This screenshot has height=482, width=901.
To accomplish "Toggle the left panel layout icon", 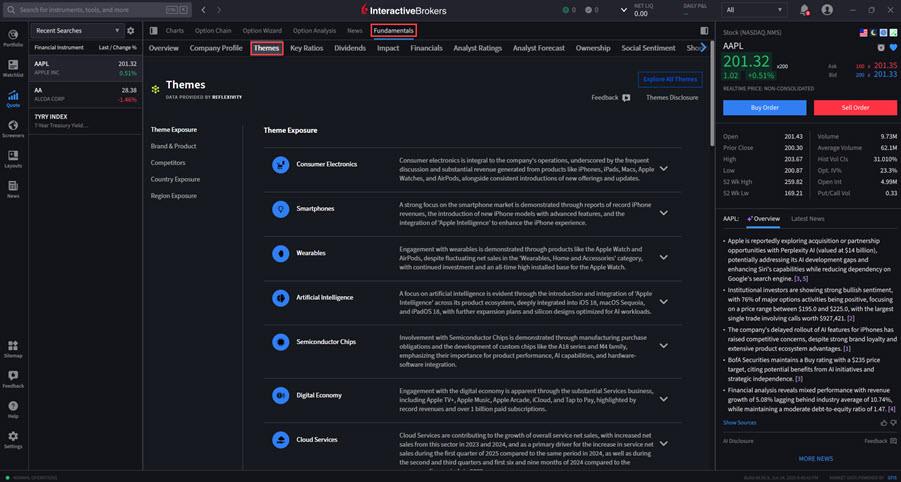I will [153, 30].
